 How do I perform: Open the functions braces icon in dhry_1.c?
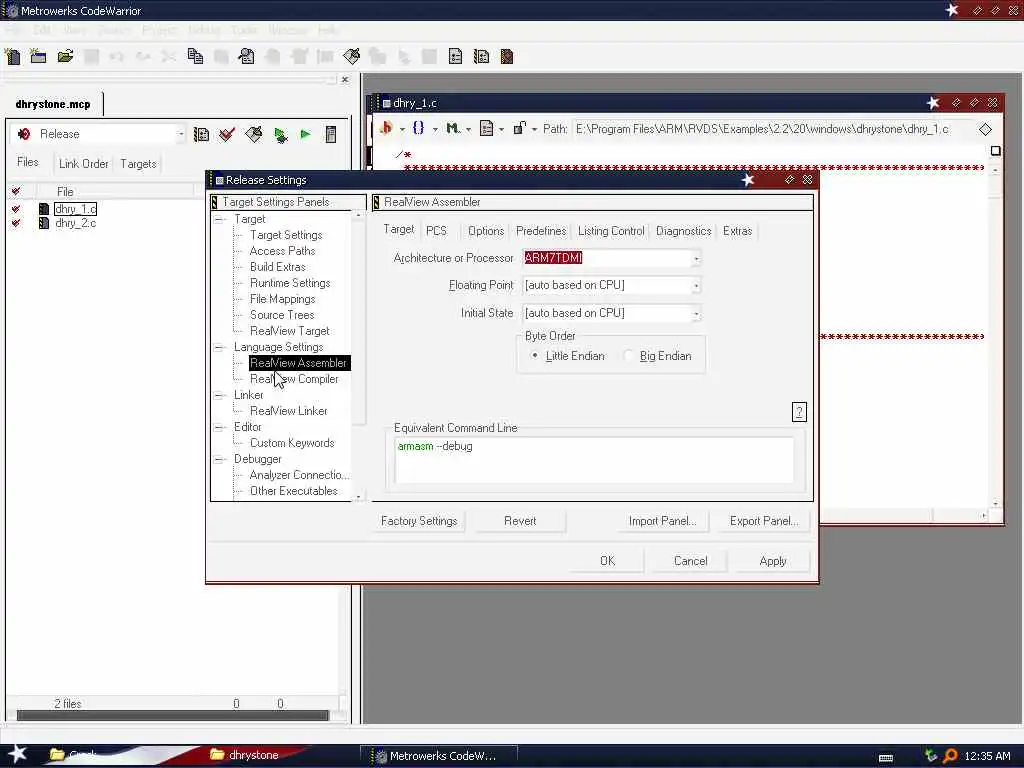click(419, 128)
